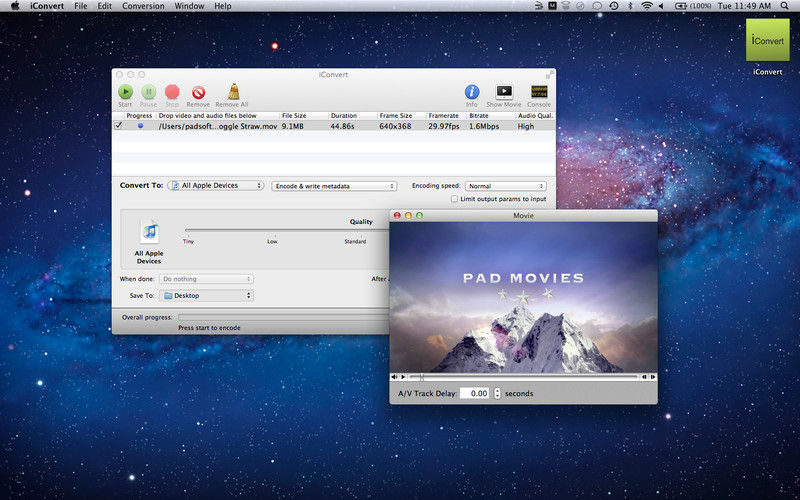Click the All Apple Devices preset icon
Viewport: 800px width, 500px height.
pyautogui.click(x=149, y=232)
